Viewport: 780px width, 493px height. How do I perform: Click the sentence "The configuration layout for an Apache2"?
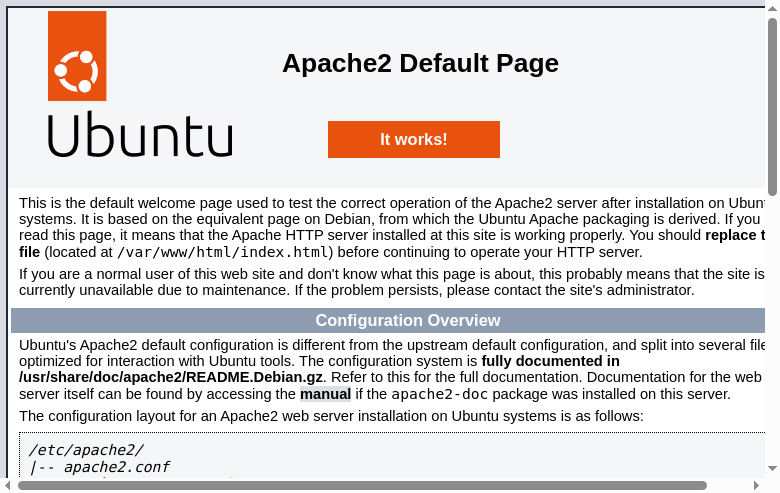point(331,416)
